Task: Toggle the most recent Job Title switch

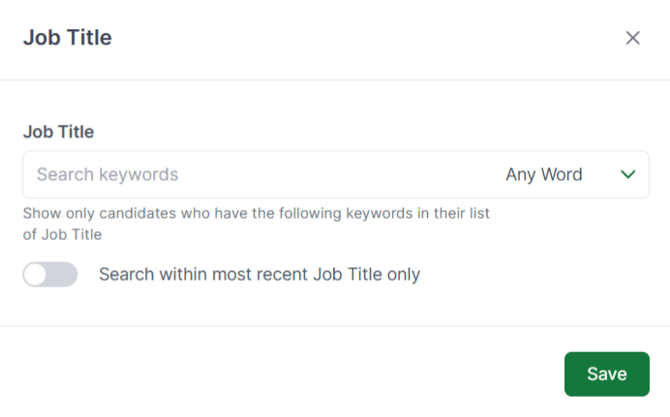Action: (x=50, y=274)
